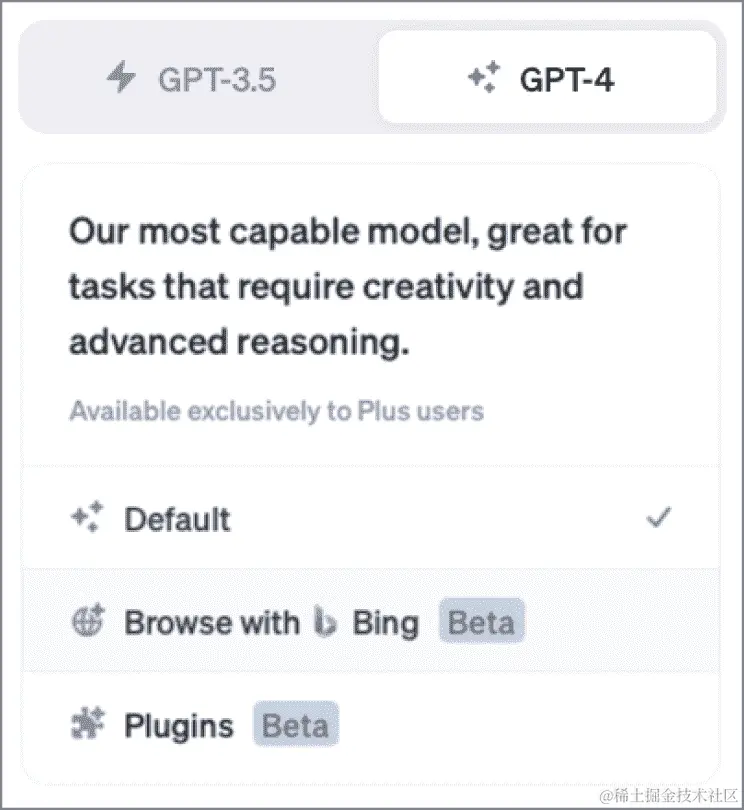
Task: Select Browse with Bing mode
Action: (371, 620)
